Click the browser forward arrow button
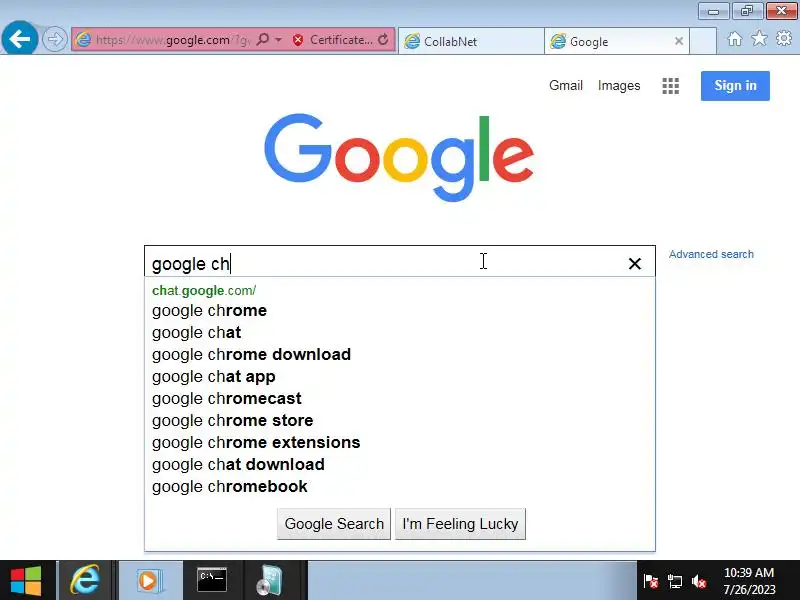Viewport: 800px width, 600px height. tap(55, 39)
